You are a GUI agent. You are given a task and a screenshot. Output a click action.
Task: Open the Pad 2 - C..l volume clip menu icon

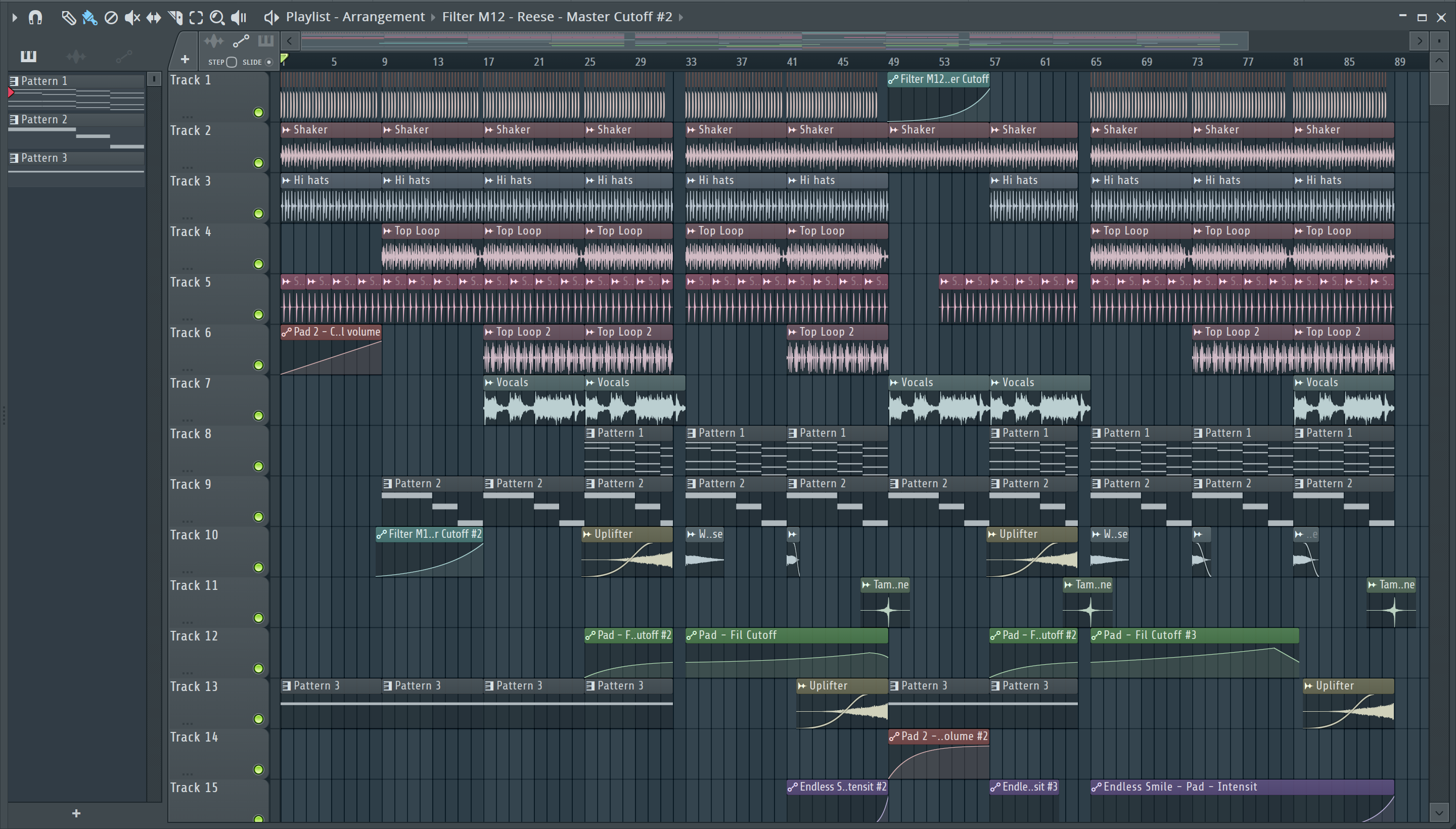coord(287,332)
